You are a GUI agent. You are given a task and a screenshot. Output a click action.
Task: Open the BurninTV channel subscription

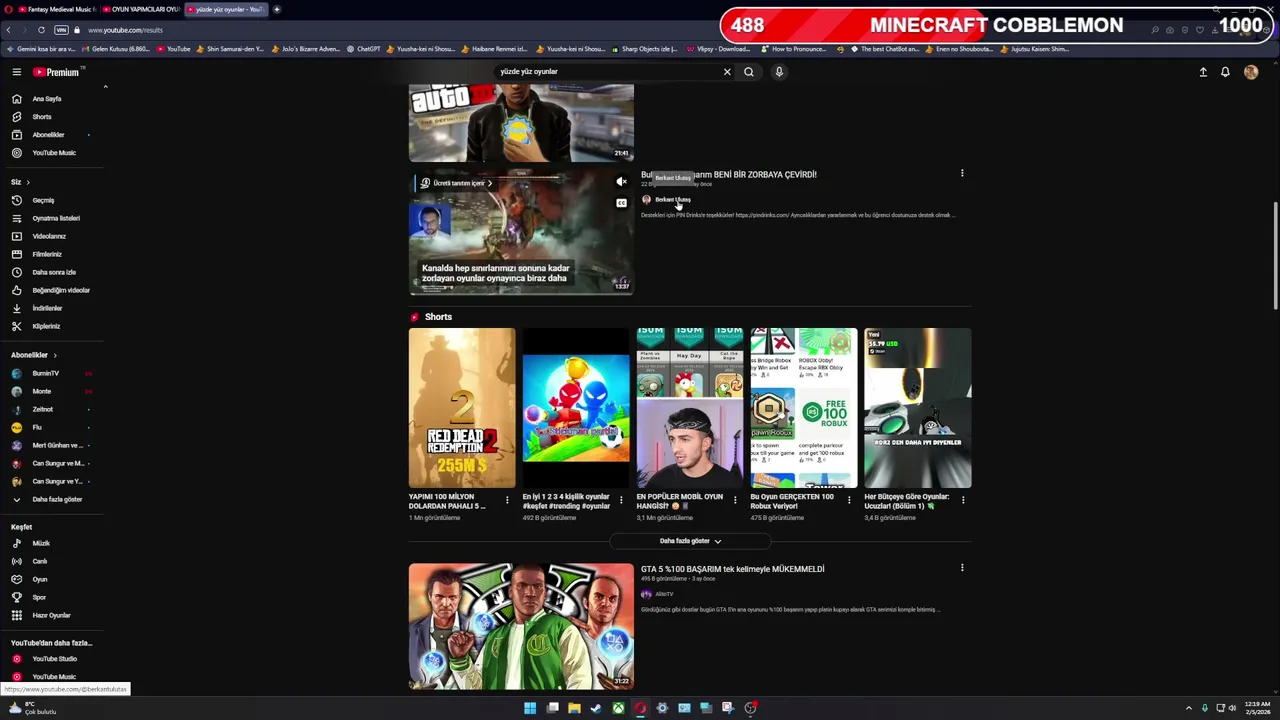point(45,373)
